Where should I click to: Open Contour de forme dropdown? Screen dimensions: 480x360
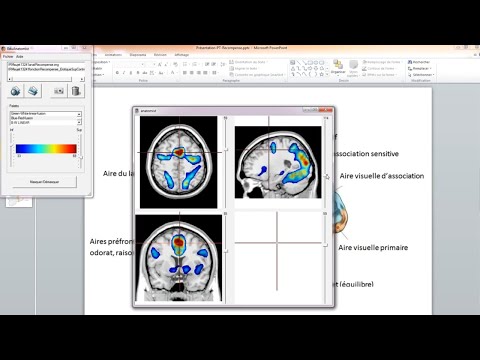pyautogui.click(x=379, y=68)
